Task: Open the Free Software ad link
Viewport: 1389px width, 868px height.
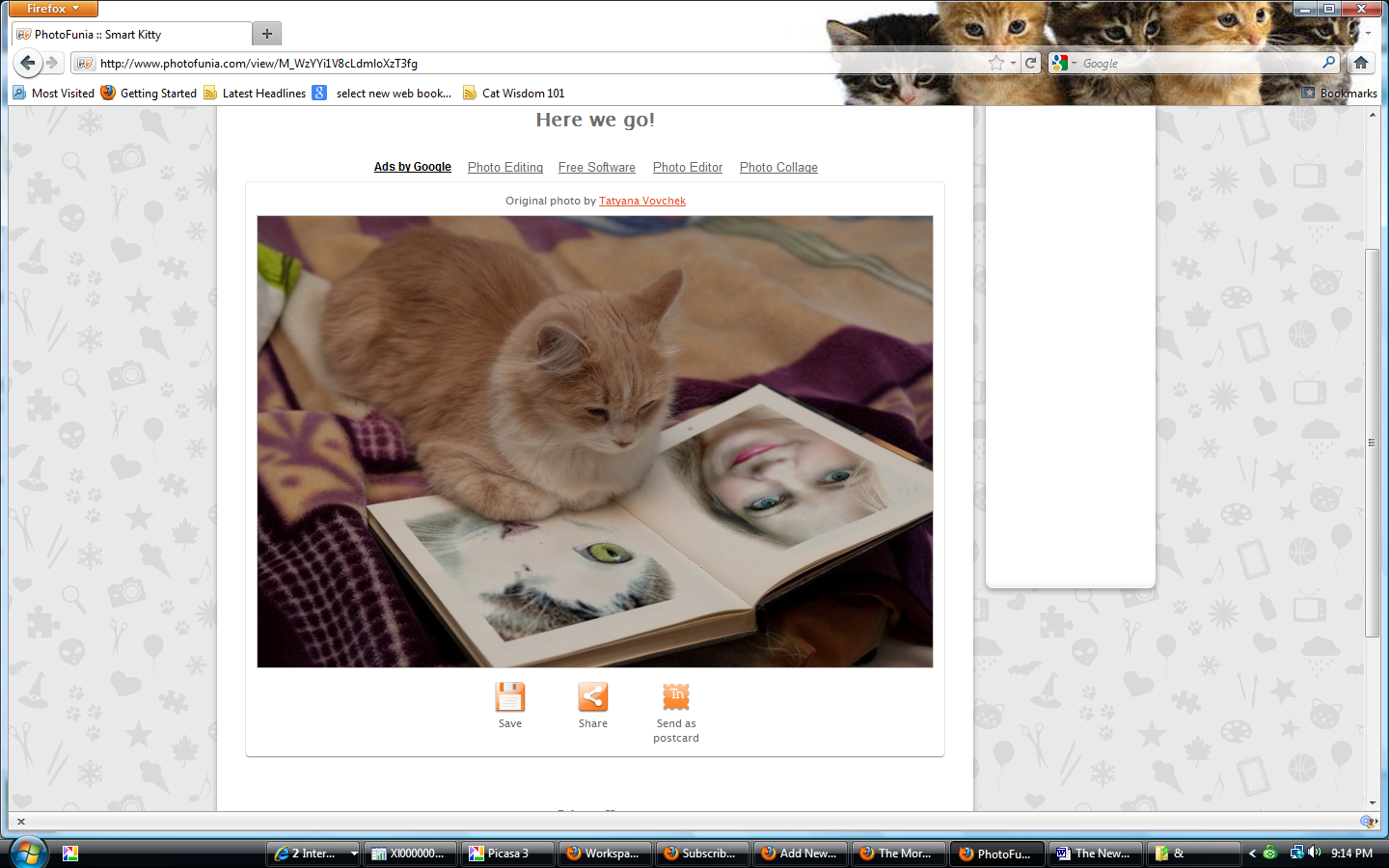Action: (597, 167)
